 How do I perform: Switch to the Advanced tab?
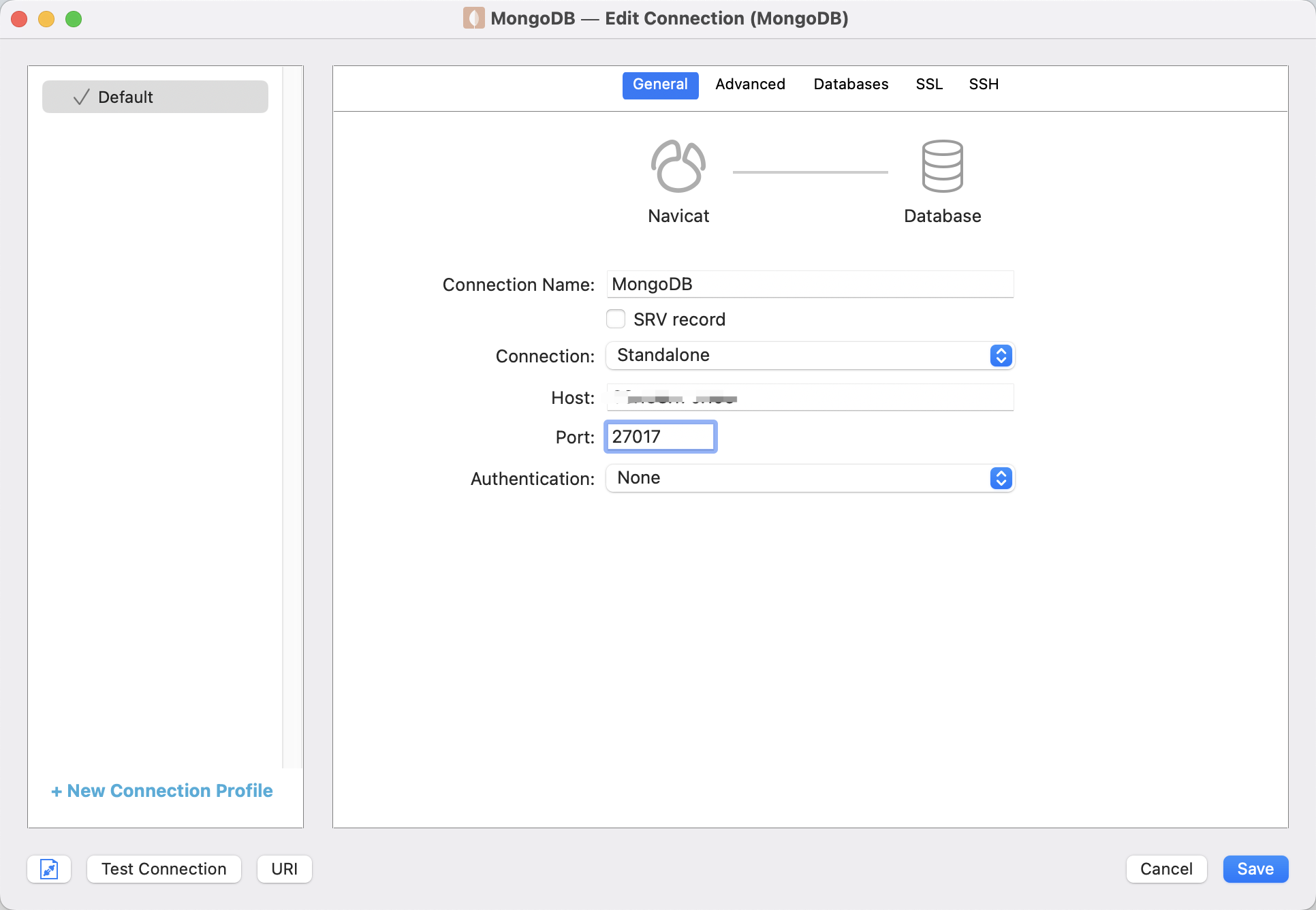tap(750, 84)
